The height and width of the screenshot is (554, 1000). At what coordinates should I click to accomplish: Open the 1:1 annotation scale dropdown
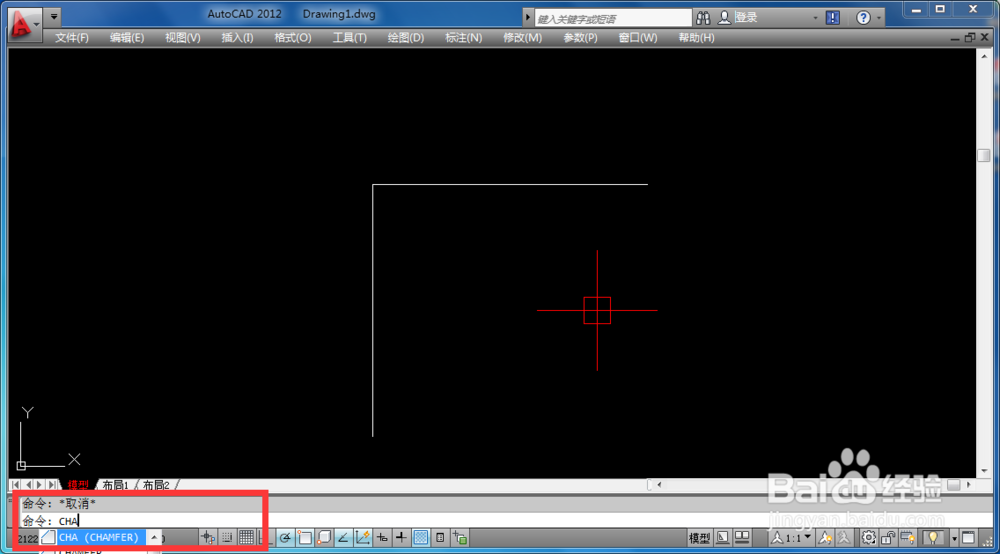[791, 538]
